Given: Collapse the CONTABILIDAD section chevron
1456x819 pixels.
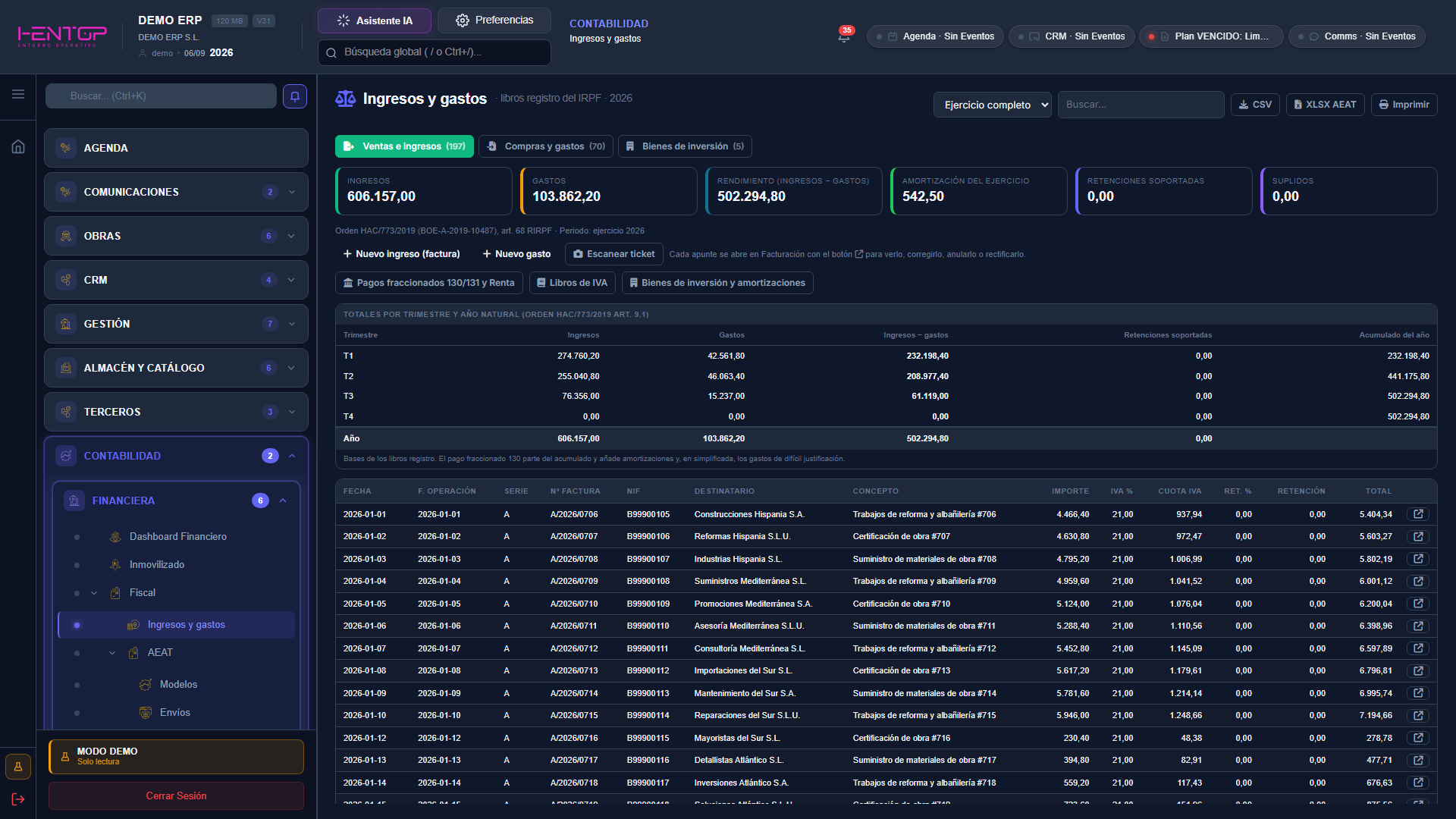Looking at the screenshot, I should [x=292, y=456].
